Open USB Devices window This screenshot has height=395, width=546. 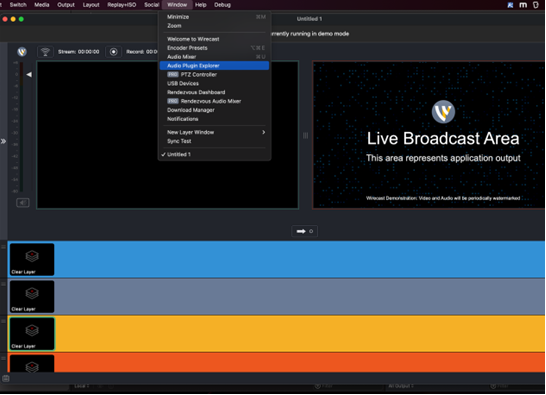214,84
